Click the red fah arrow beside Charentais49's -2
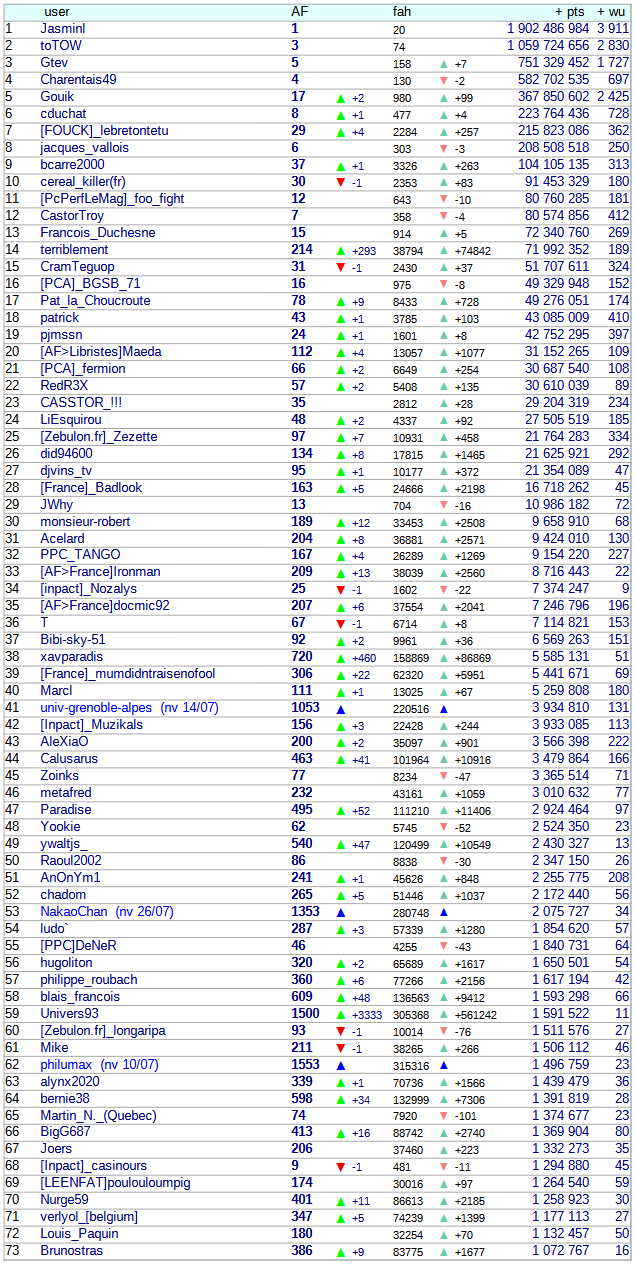Image resolution: width=635 pixels, height=1264 pixels. pos(444,80)
